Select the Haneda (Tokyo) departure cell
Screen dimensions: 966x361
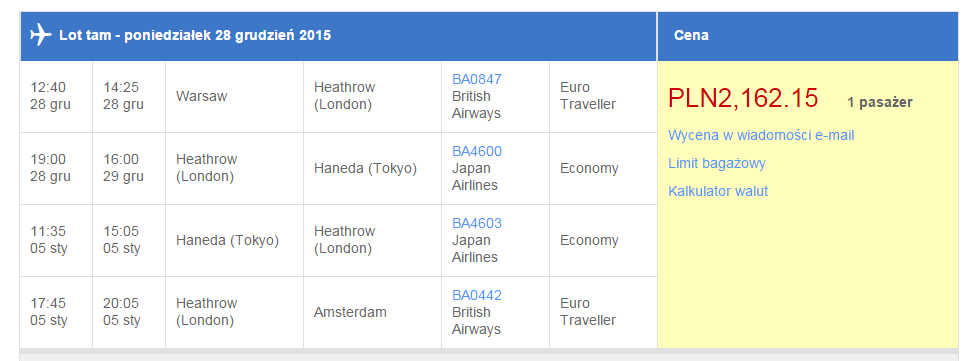click(235, 241)
